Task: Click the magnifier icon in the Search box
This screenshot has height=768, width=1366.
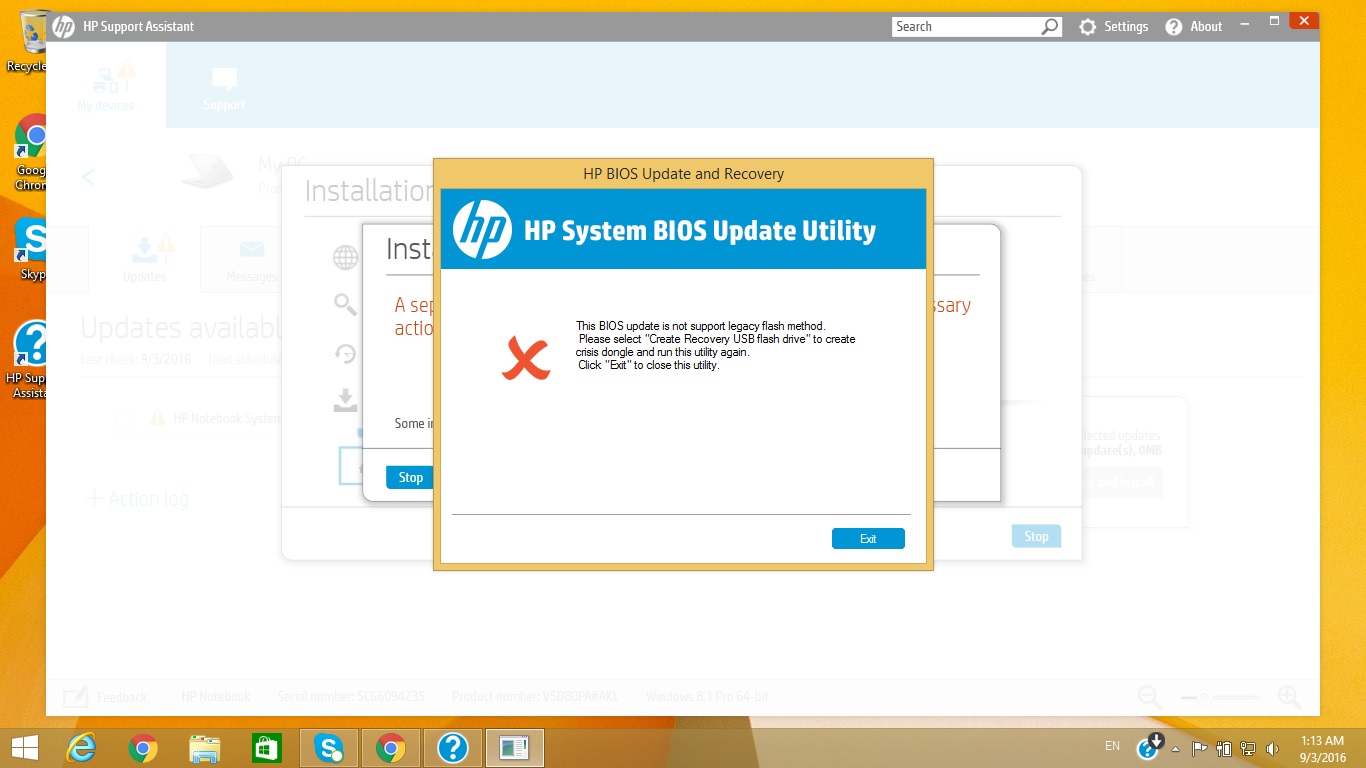Action: pos(1050,27)
